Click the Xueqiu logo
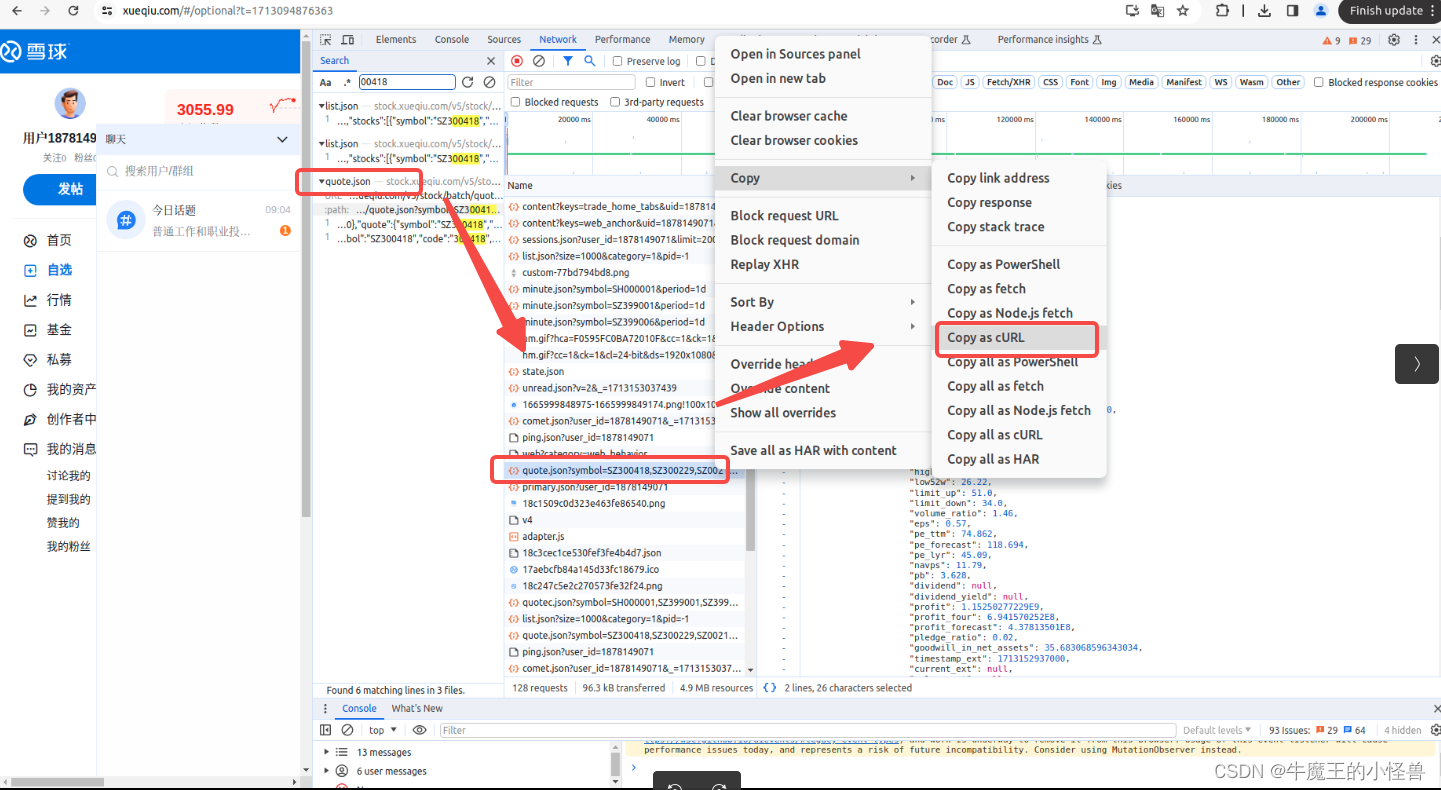The image size is (1441, 790). pyautogui.click(x=35, y=52)
